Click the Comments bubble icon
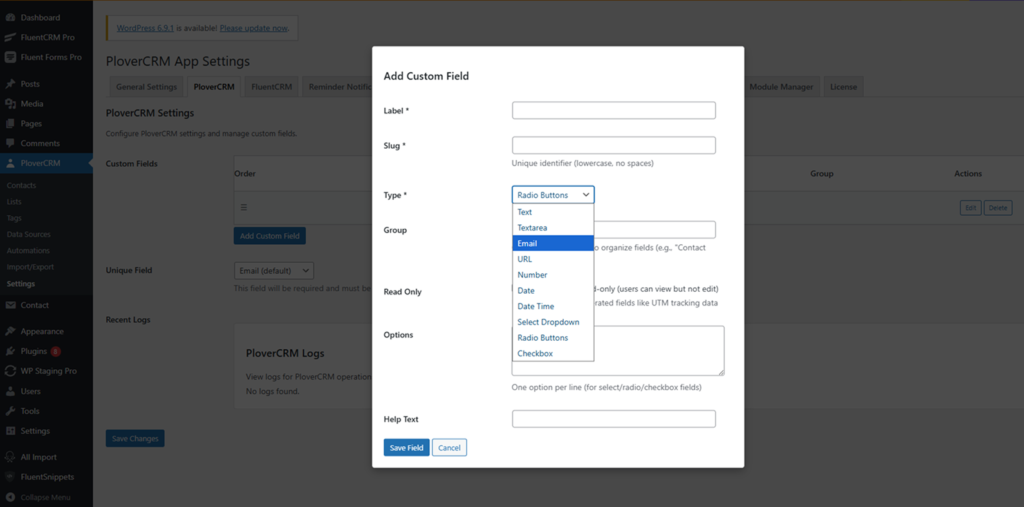 pos(10,144)
